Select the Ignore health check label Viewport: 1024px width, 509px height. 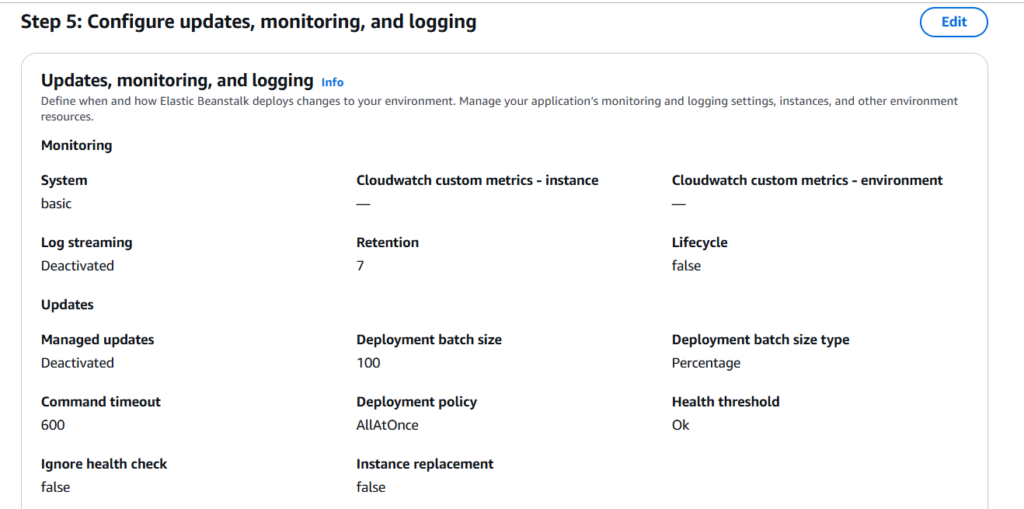(x=104, y=464)
